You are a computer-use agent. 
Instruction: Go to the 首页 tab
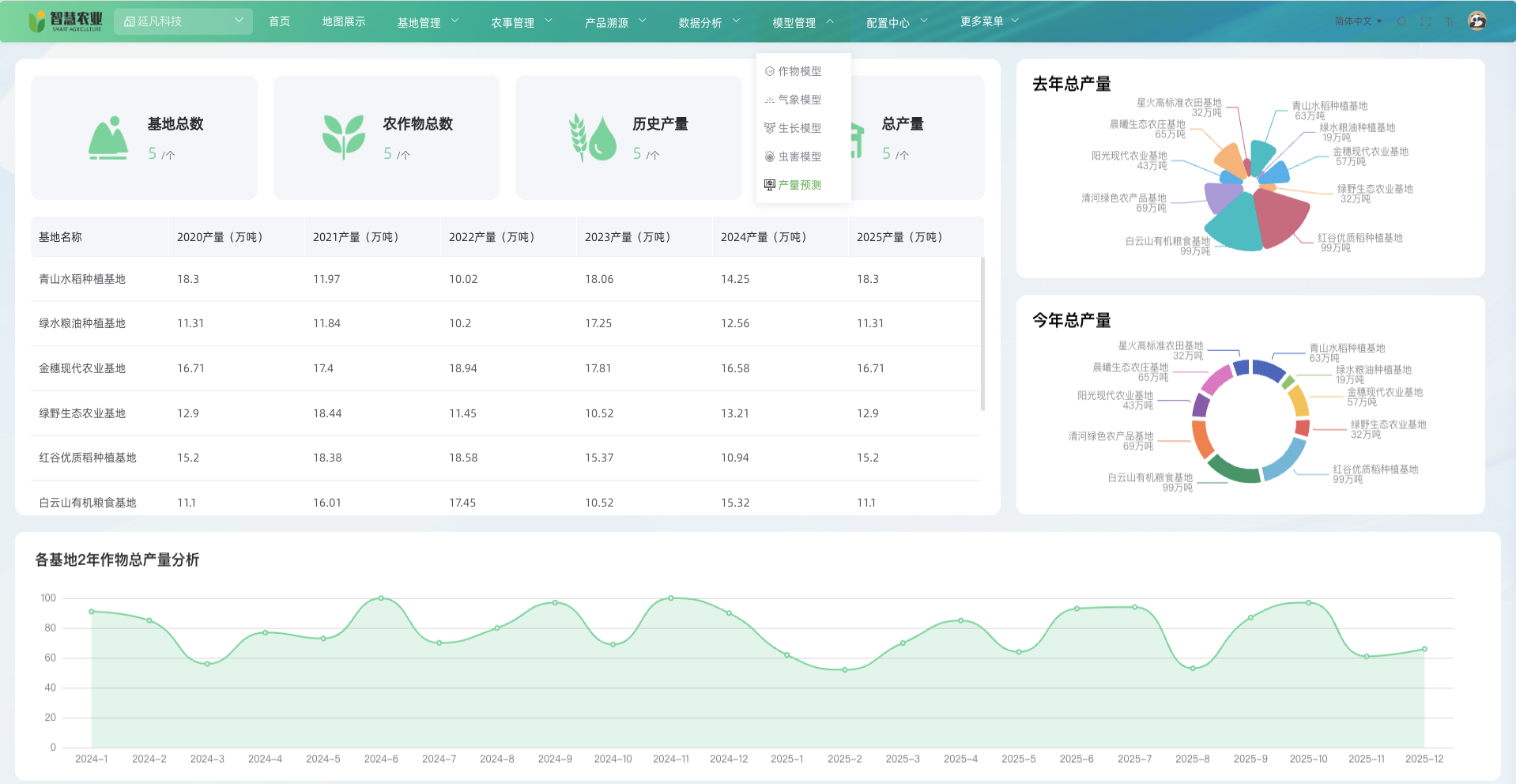(279, 21)
